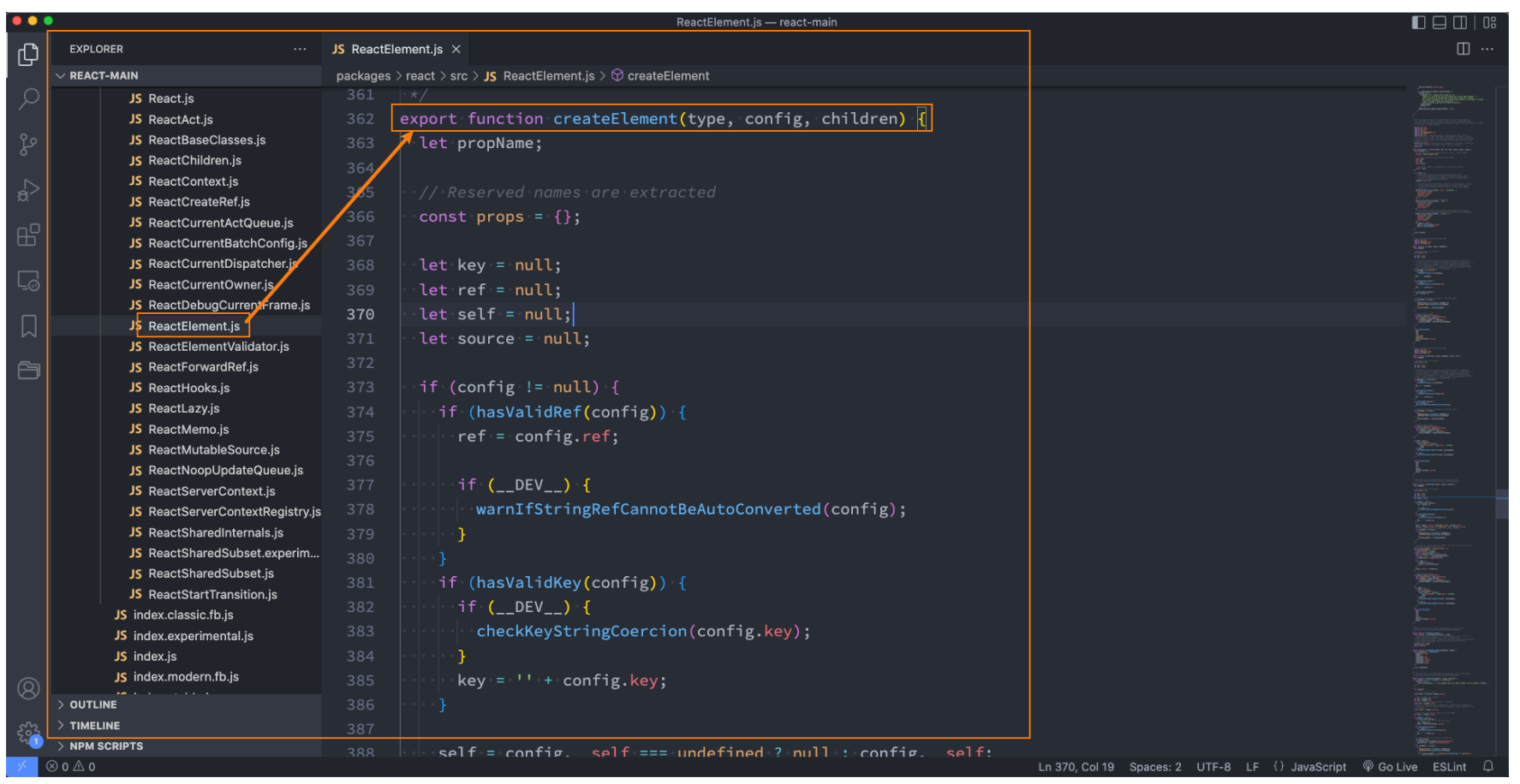Expand the OUTLINE section
The width and height of the screenshot is (1520, 784).
(x=186, y=704)
